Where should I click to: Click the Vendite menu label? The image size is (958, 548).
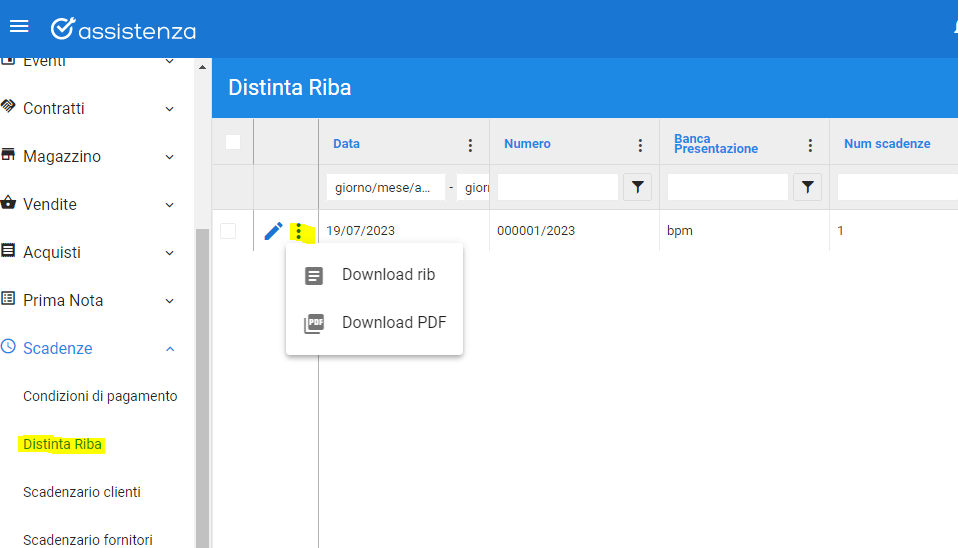point(50,204)
